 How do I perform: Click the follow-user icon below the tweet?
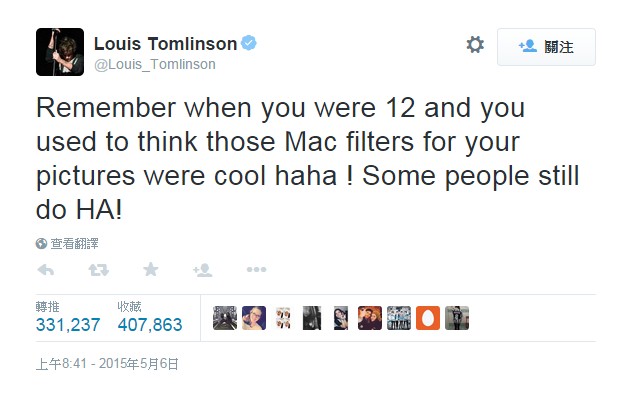[203, 270]
